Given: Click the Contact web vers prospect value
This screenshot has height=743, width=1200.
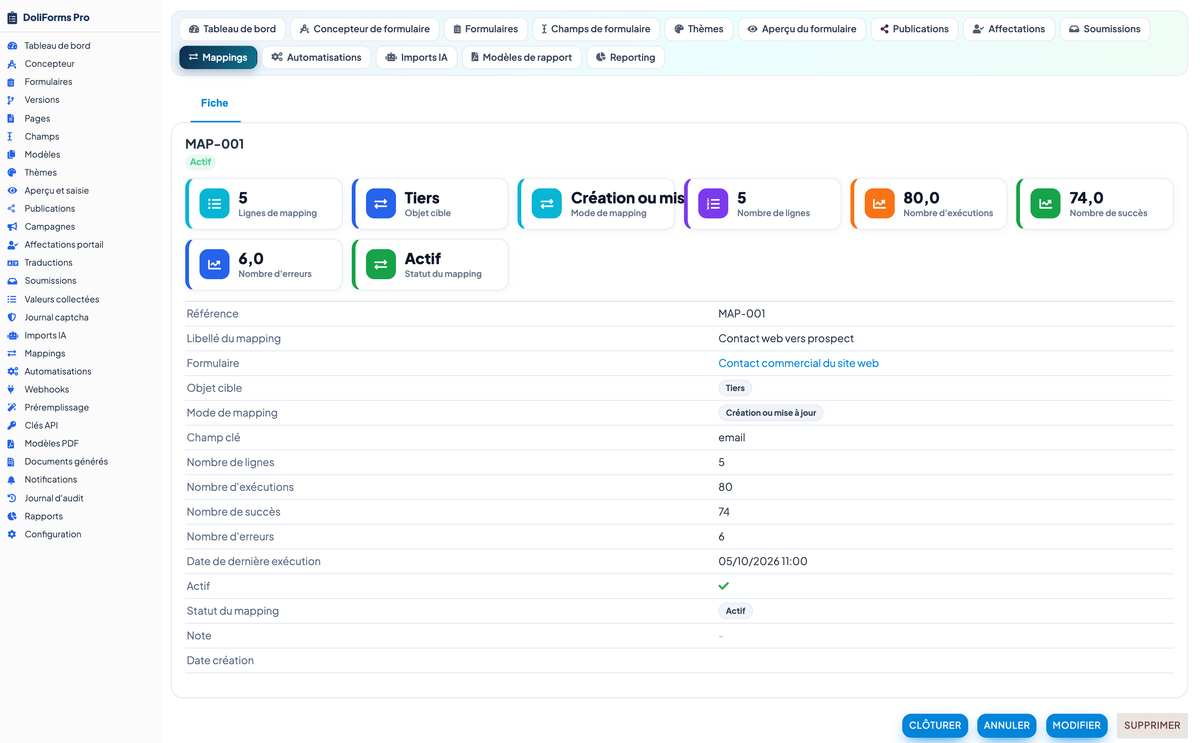Looking at the screenshot, I should click(786, 339).
